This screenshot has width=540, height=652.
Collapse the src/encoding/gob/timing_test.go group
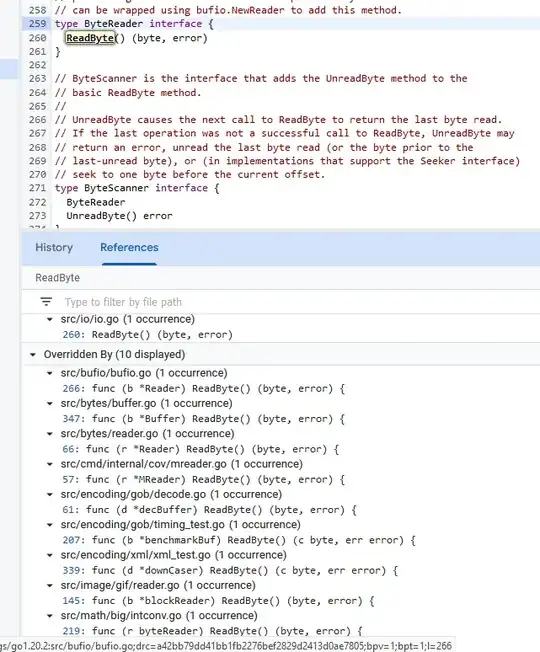pos(50,525)
